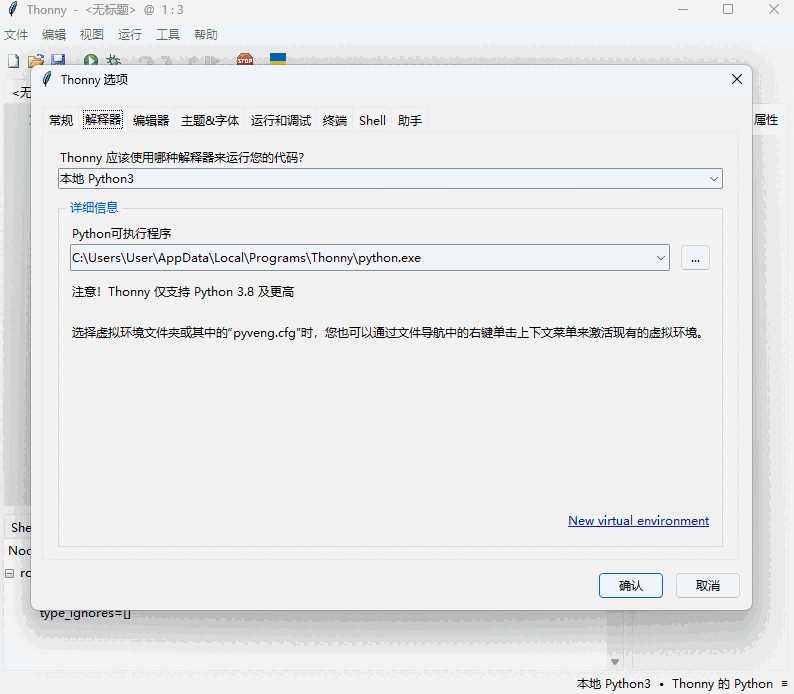
Task: Open the 帮助 menu
Action: 206,34
